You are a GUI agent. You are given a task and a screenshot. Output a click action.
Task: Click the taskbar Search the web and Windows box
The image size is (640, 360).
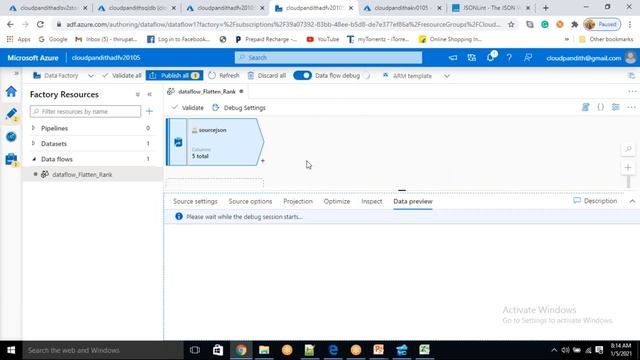(102, 350)
